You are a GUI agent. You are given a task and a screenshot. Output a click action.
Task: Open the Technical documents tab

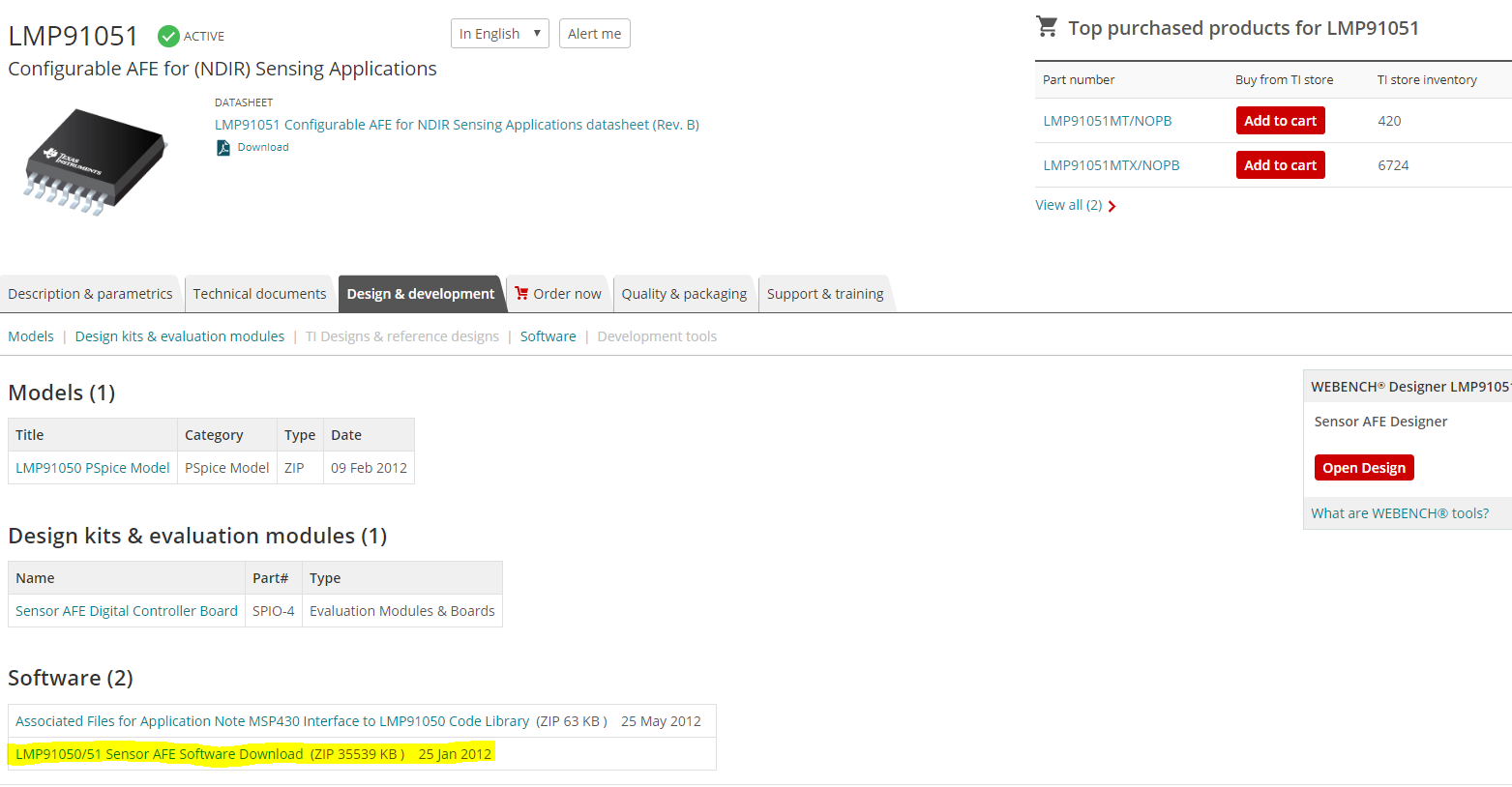pyautogui.click(x=259, y=294)
